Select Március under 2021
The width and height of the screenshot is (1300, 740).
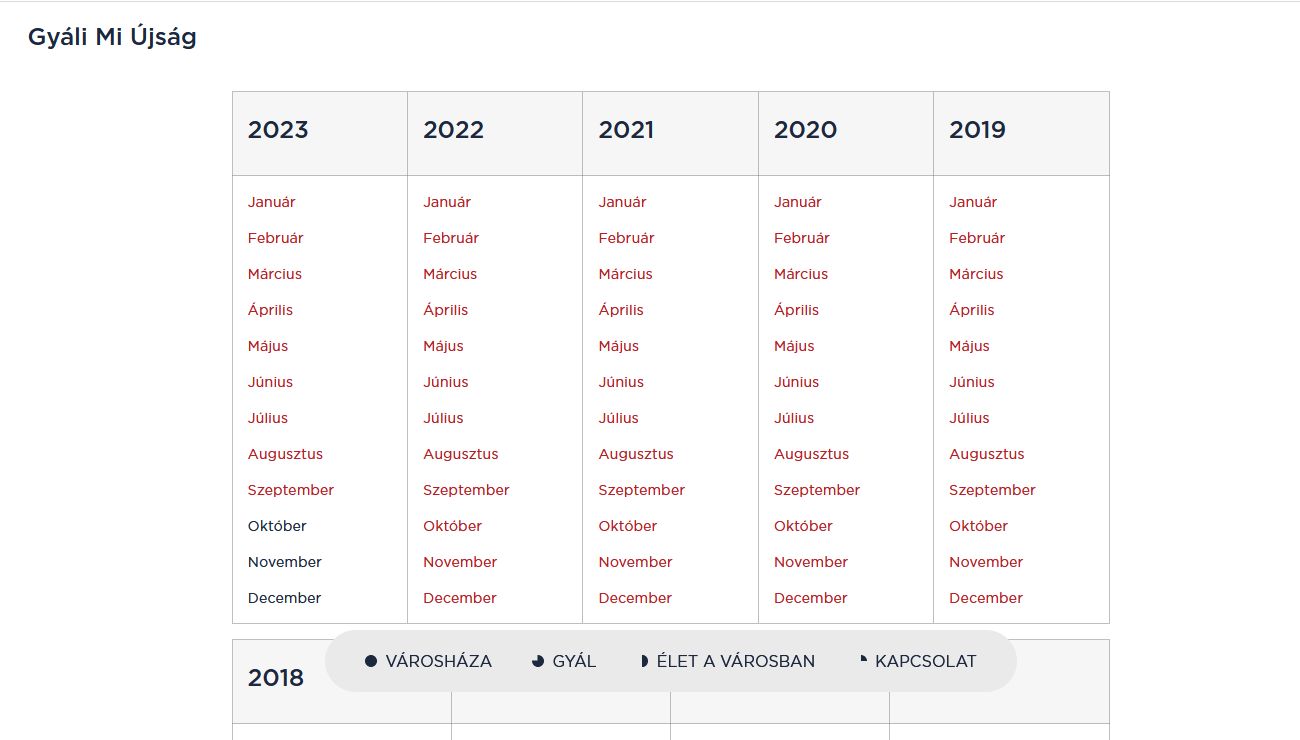[626, 274]
